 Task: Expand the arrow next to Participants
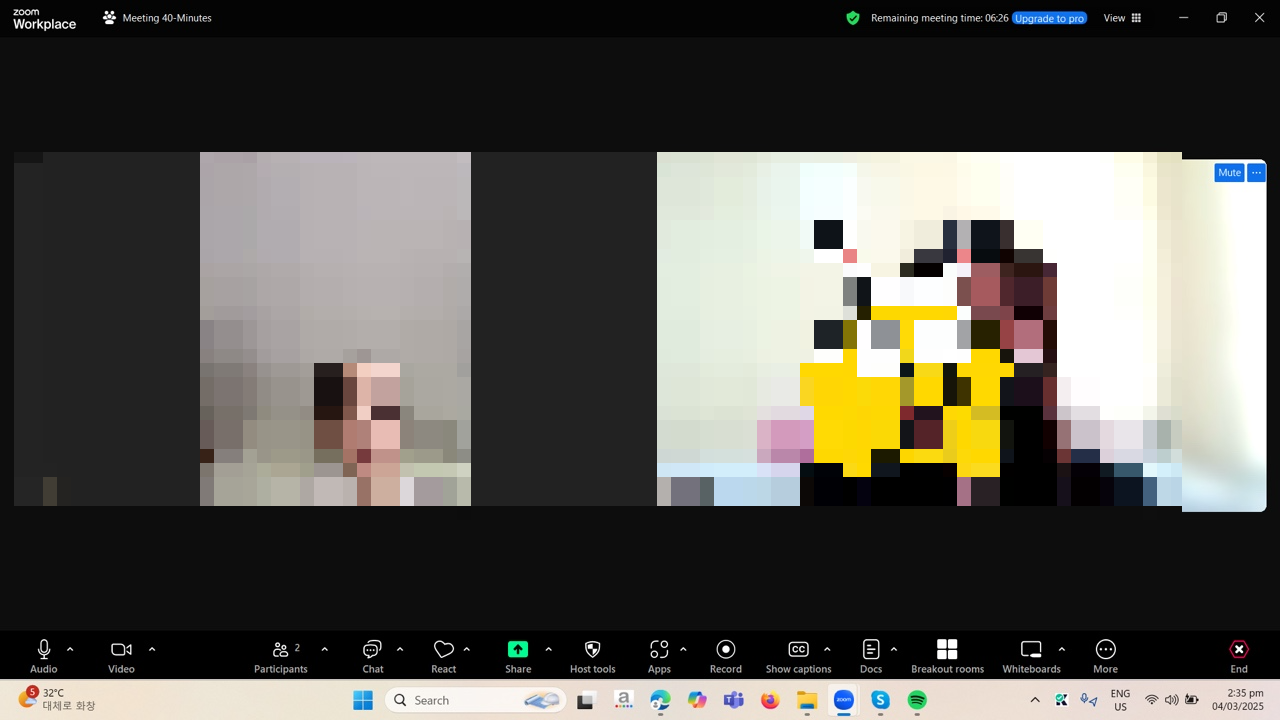(x=324, y=650)
